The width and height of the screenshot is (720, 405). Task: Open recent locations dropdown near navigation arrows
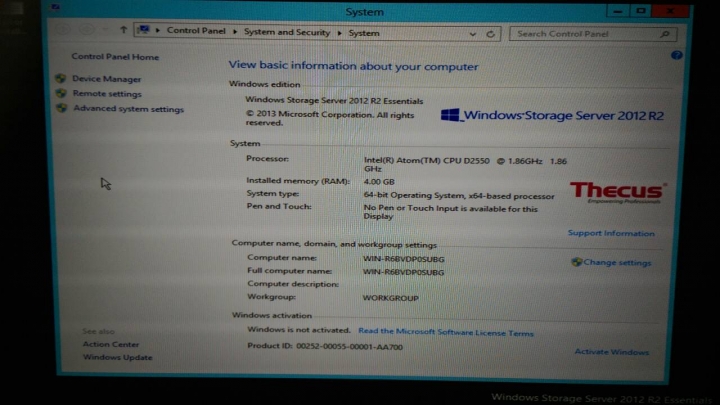tap(105, 30)
